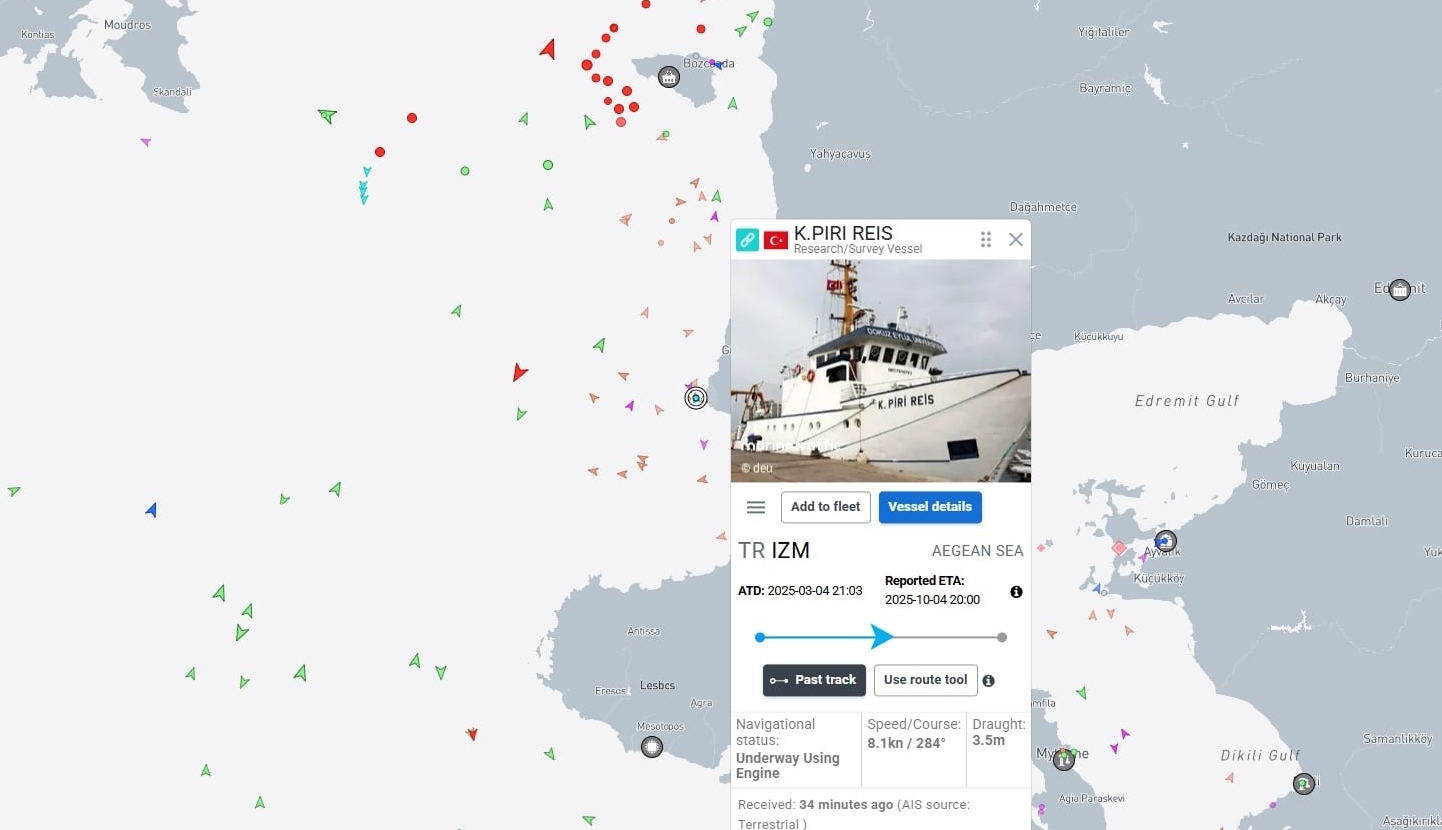Image resolution: width=1442 pixels, height=830 pixels.
Task: Click the Use route tool button
Action: (x=926, y=680)
